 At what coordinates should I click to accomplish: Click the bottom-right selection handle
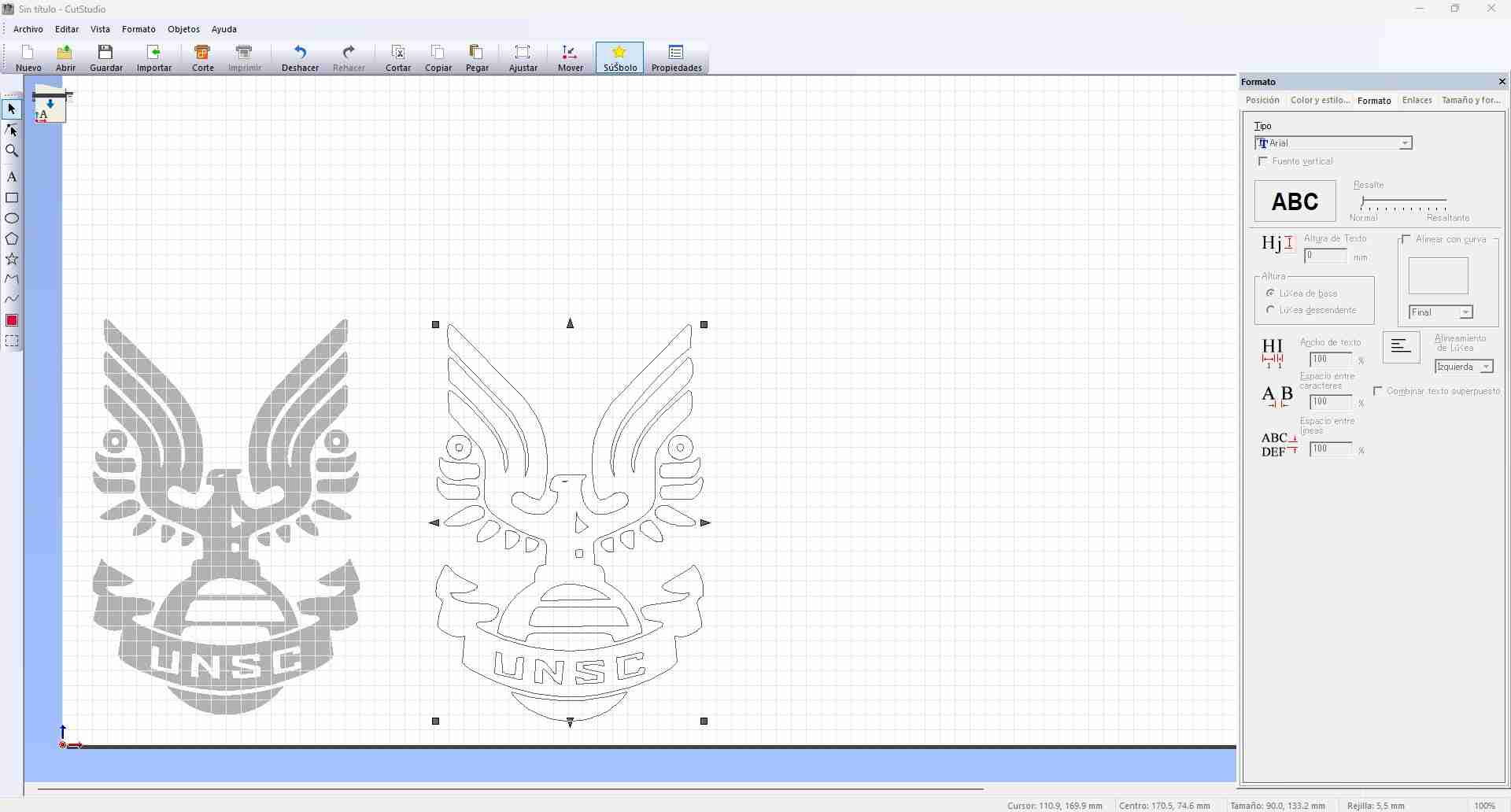point(704,721)
